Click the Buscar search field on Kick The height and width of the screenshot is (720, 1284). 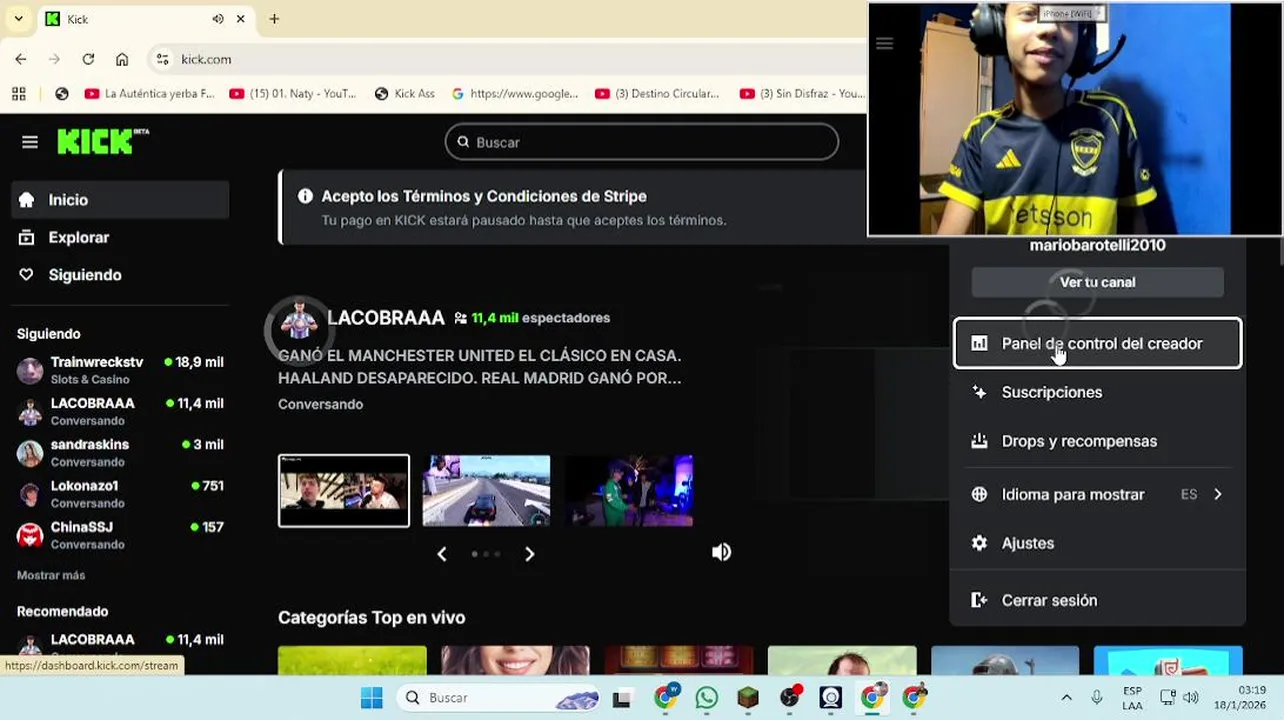click(x=641, y=142)
